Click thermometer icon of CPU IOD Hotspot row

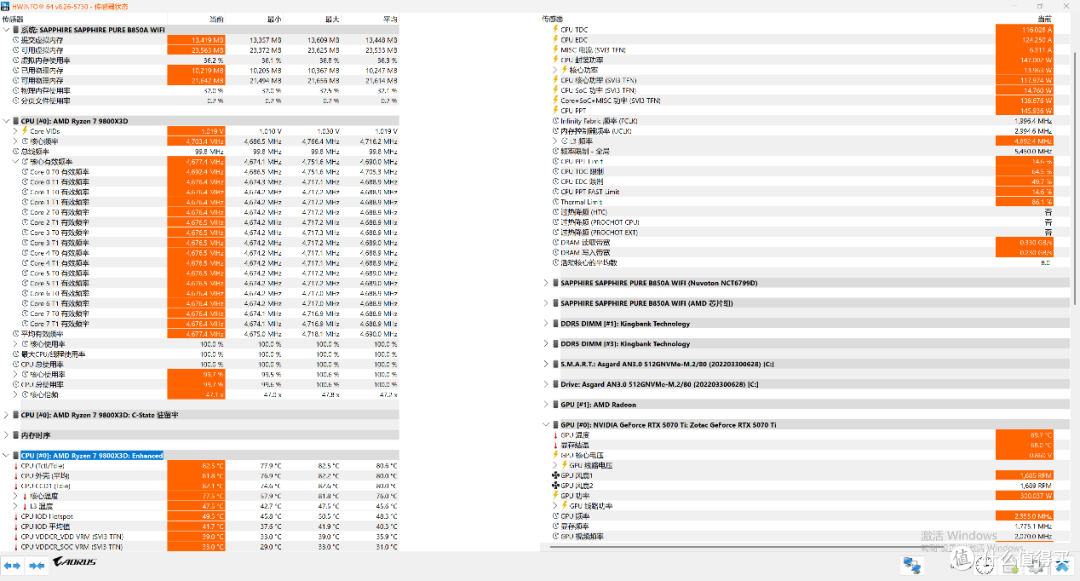[16, 516]
